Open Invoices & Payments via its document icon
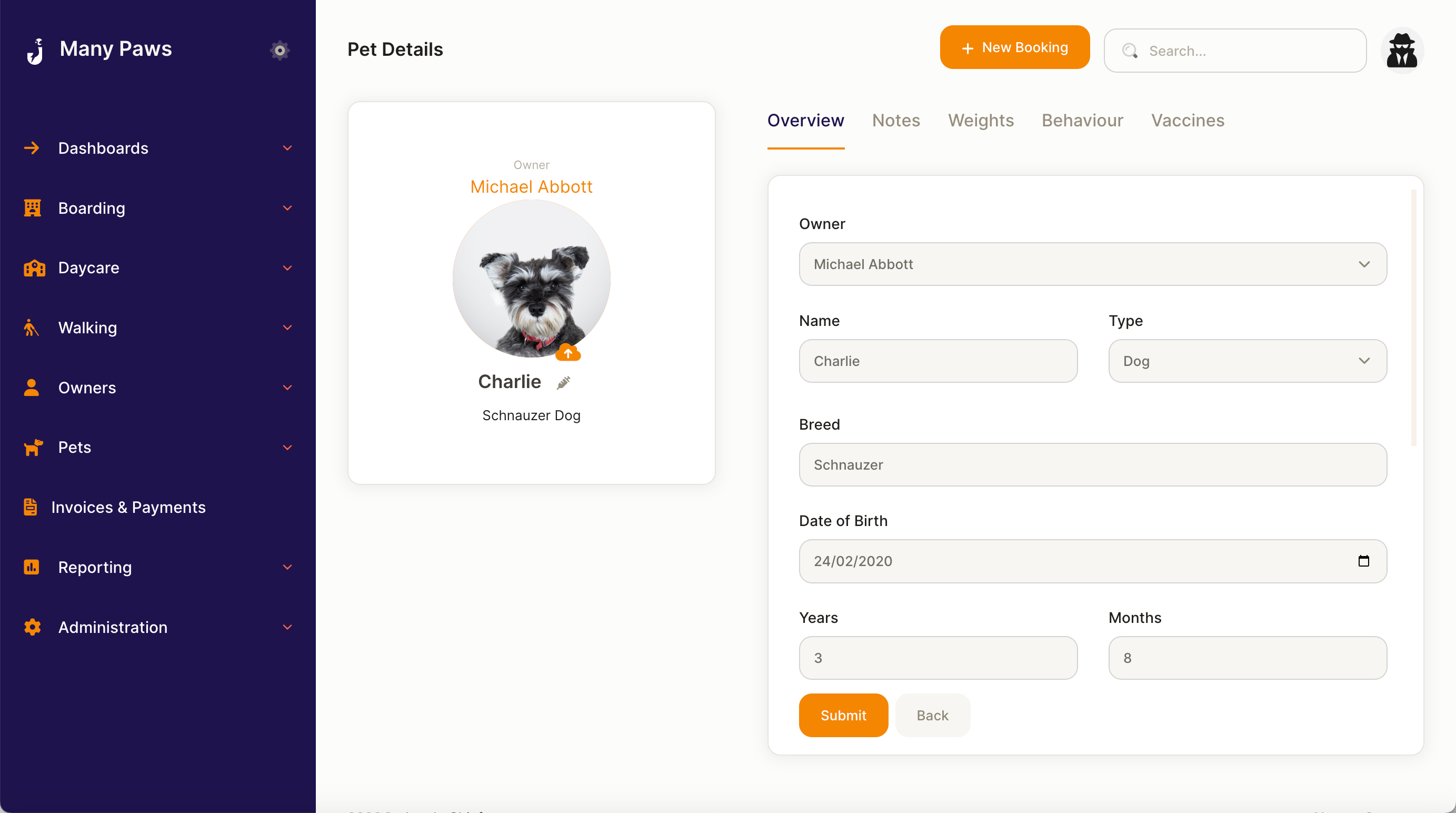Screen dimensions: 1456x813 [30, 507]
